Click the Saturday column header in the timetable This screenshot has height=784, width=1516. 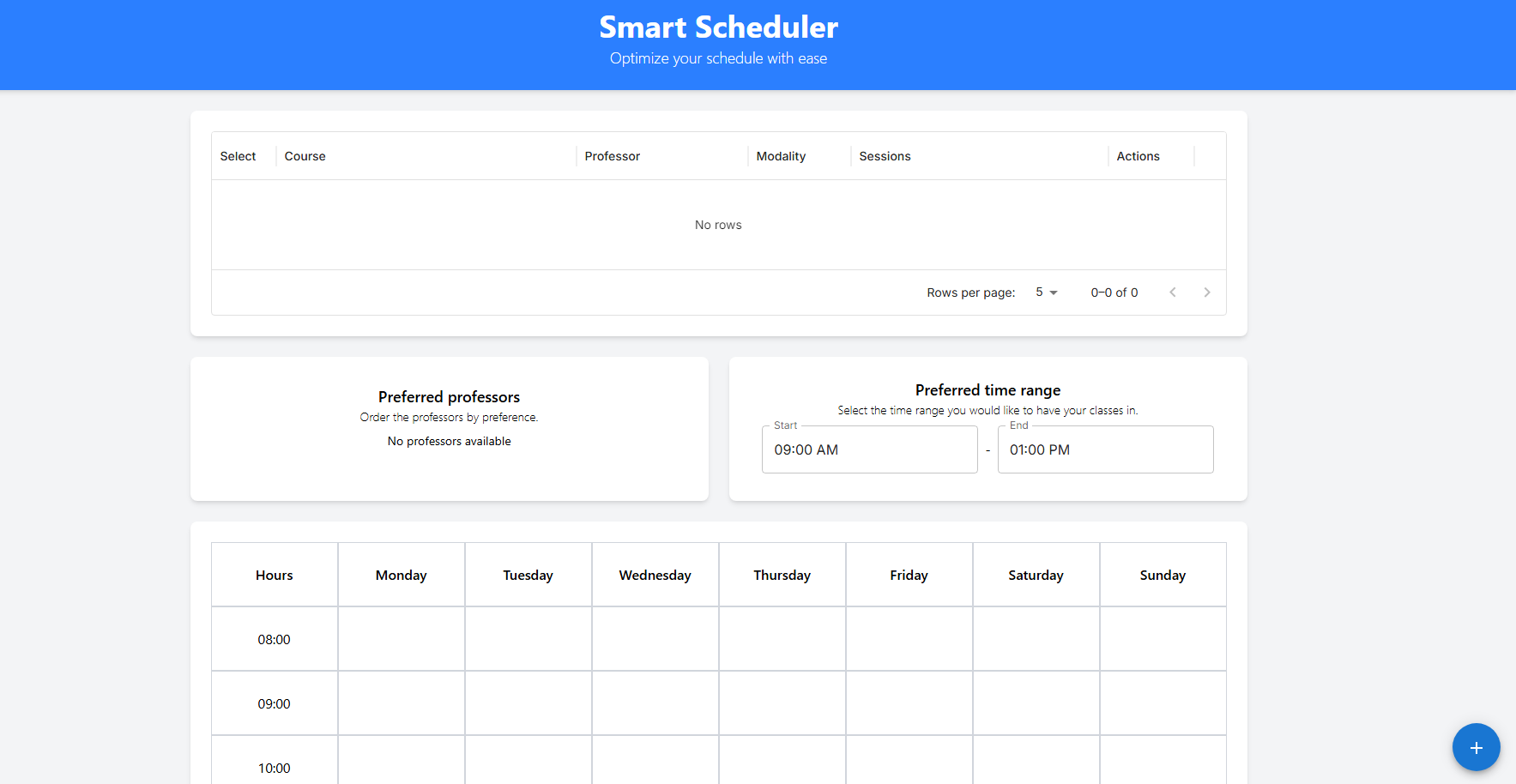click(x=1036, y=574)
